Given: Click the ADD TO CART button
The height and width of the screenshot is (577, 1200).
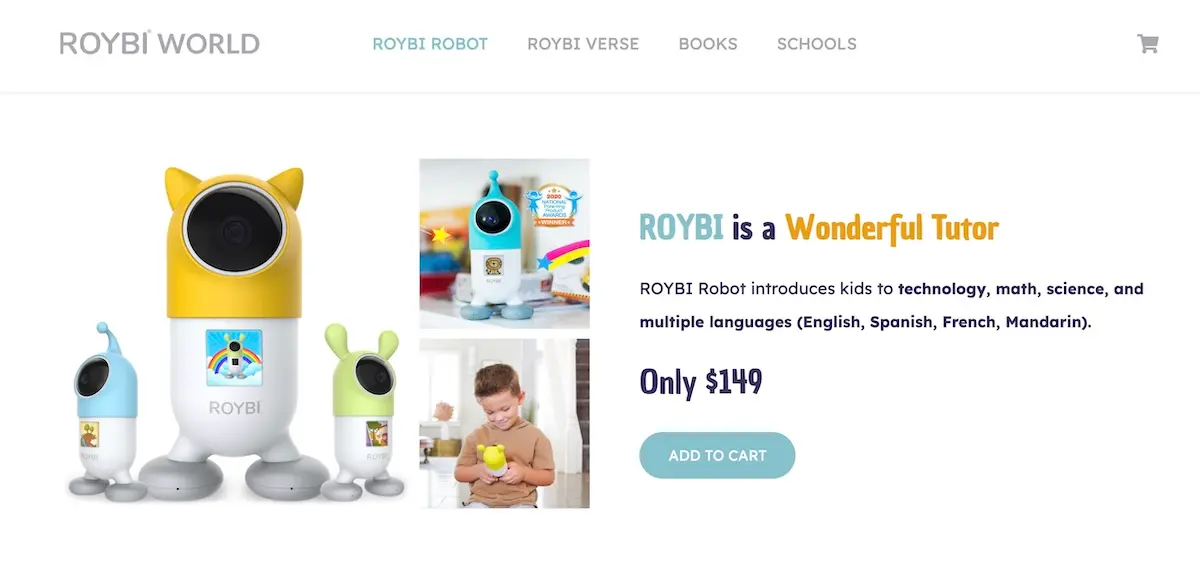Looking at the screenshot, I should [717, 455].
